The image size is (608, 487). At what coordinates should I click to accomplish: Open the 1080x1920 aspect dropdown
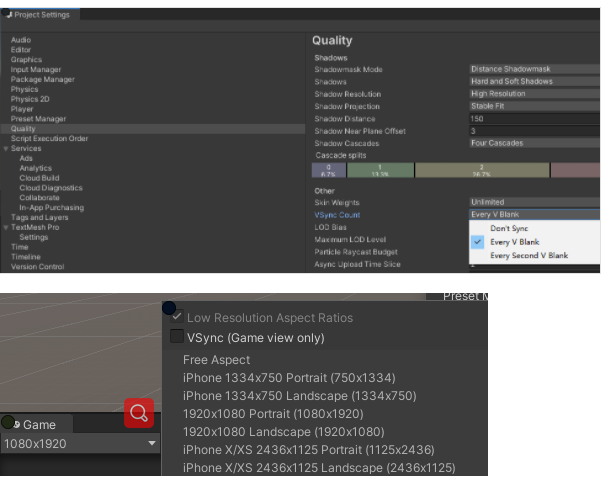click(80, 443)
